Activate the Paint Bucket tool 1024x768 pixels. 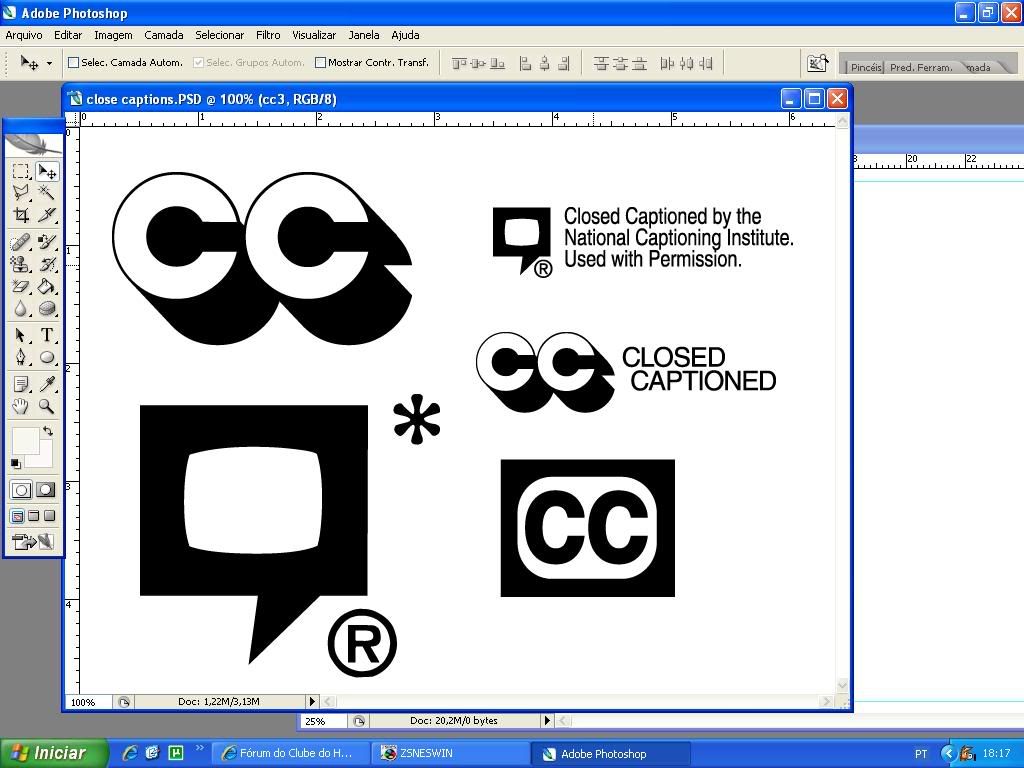[x=46, y=287]
